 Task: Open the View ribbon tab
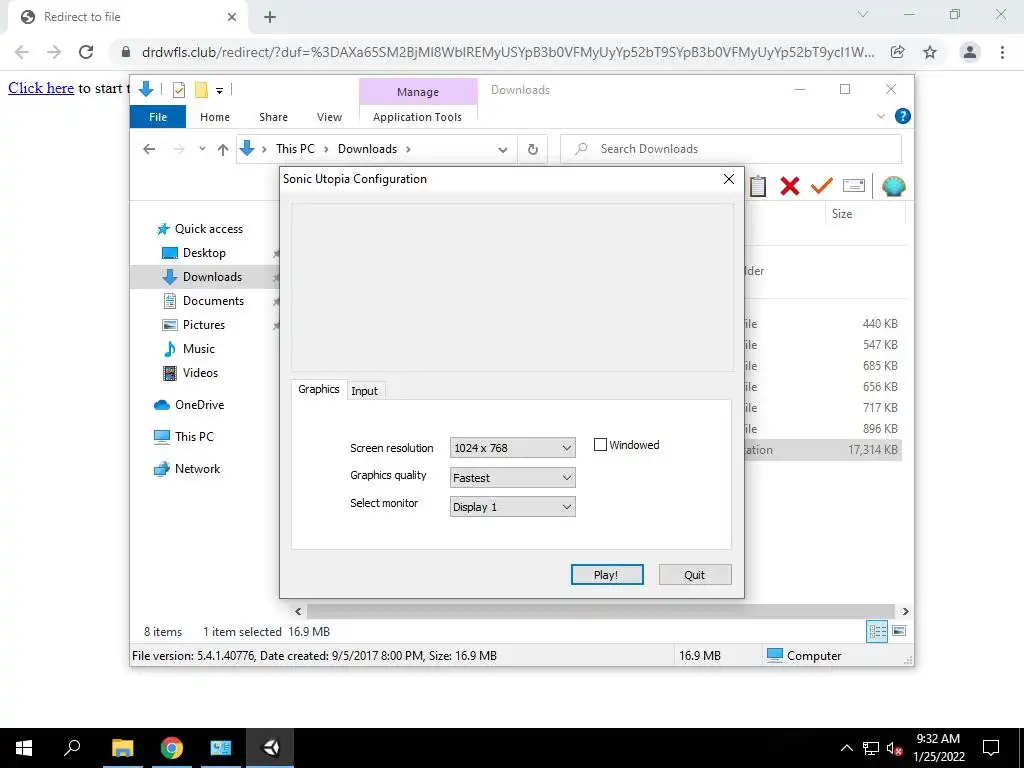click(329, 117)
